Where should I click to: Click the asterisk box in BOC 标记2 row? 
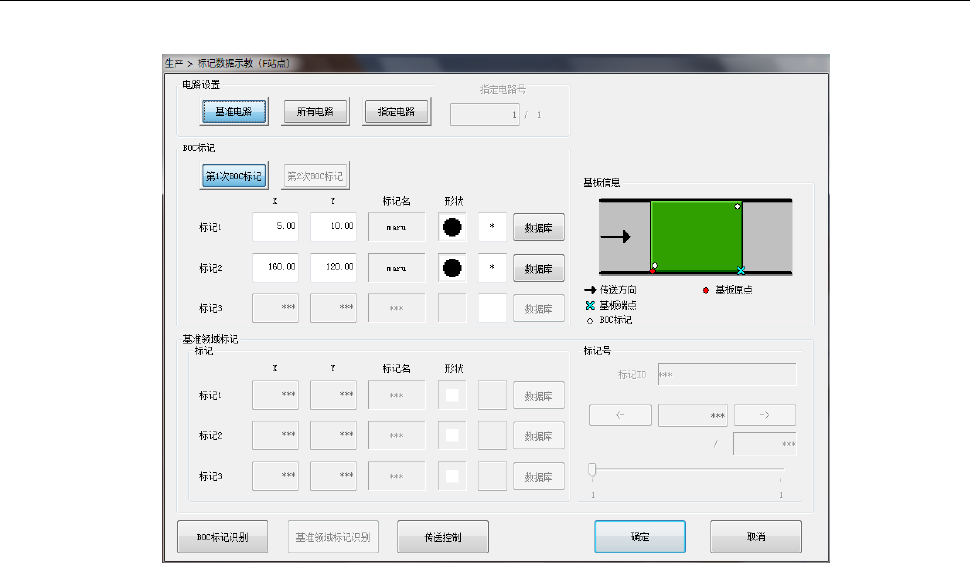coord(492,268)
